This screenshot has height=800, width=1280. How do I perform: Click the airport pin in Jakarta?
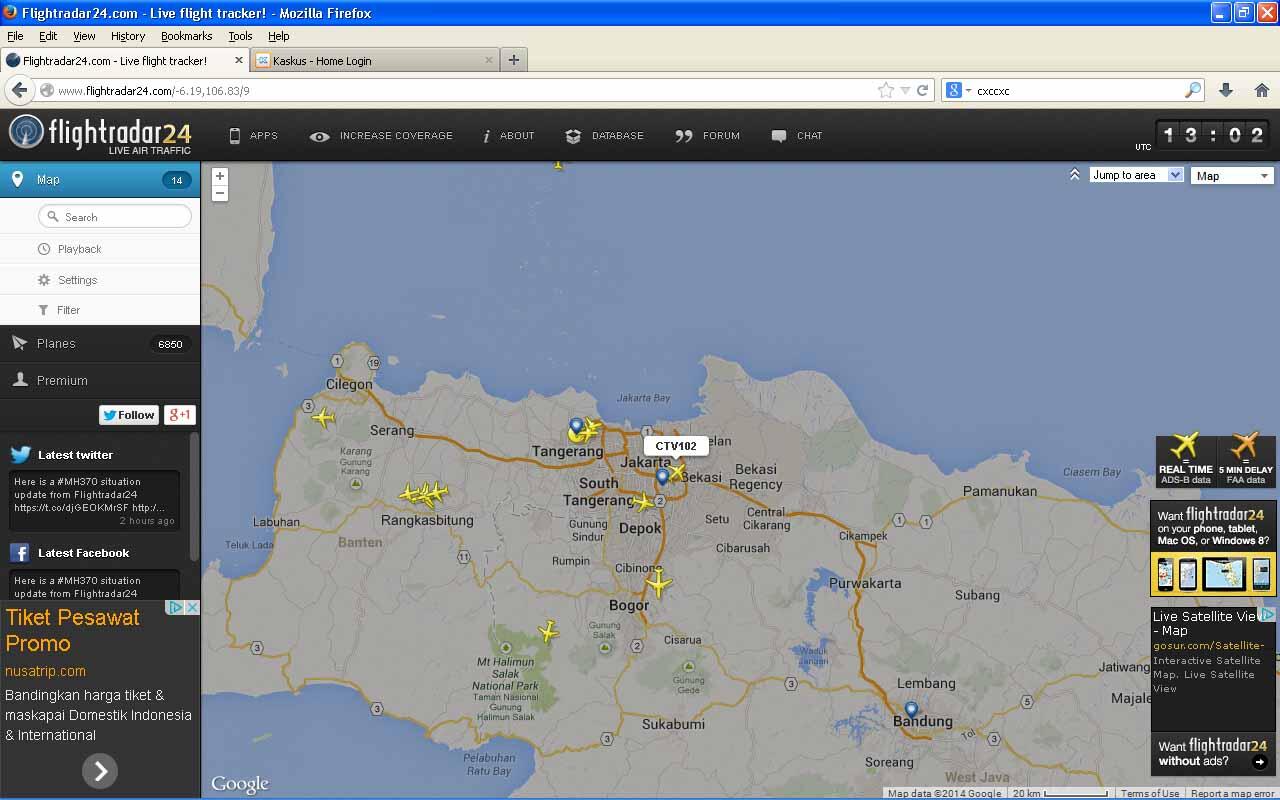(662, 477)
